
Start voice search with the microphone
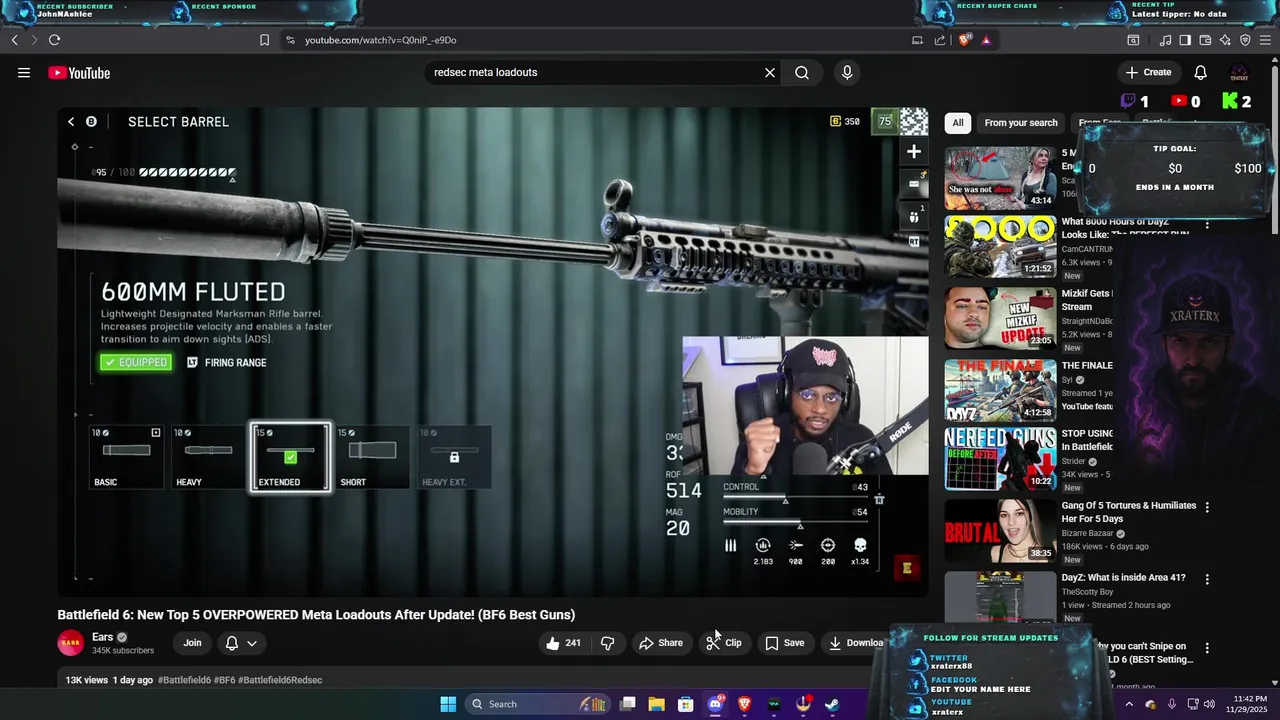[x=847, y=72]
